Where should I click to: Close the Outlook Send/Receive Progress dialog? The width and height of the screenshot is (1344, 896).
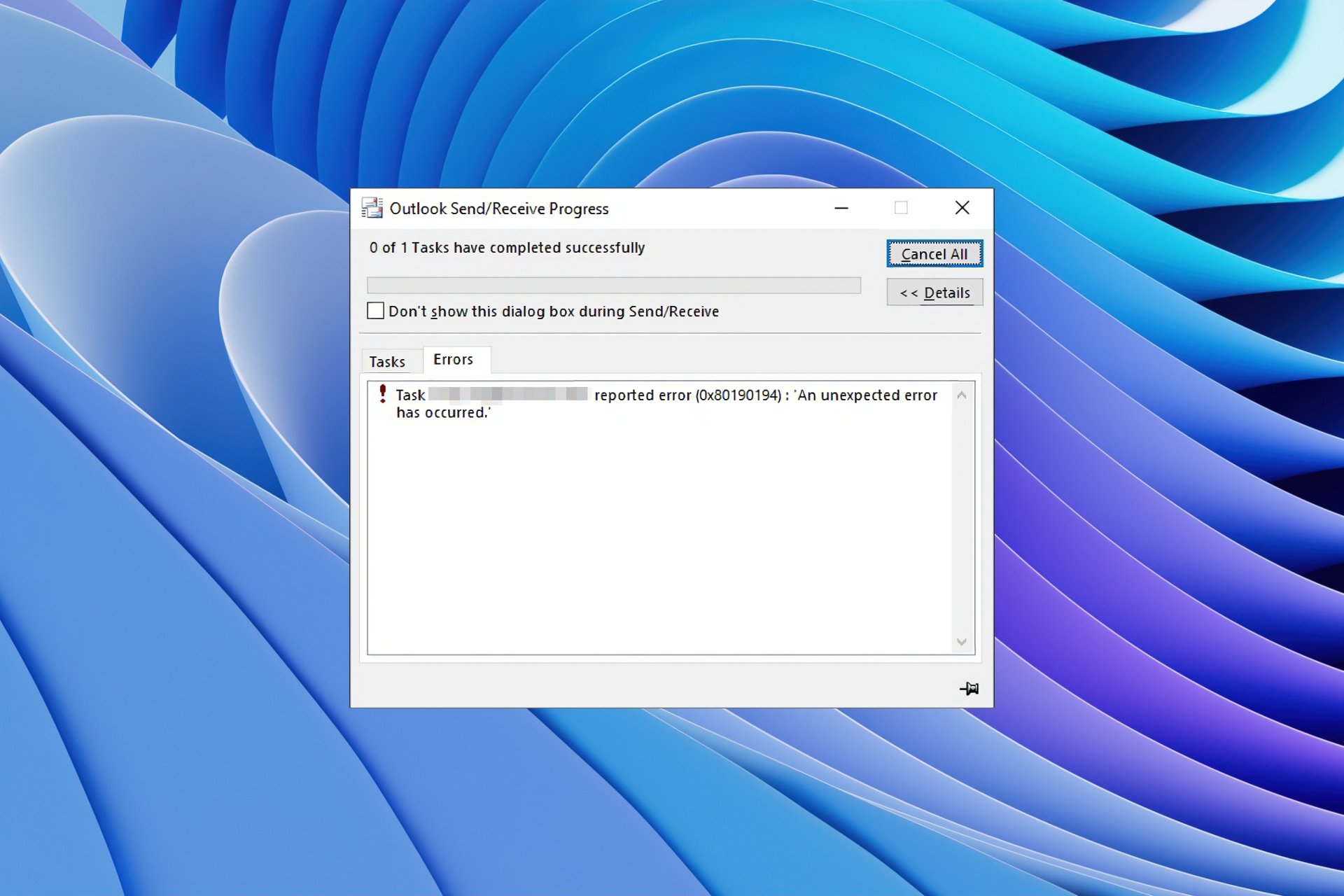tap(962, 208)
